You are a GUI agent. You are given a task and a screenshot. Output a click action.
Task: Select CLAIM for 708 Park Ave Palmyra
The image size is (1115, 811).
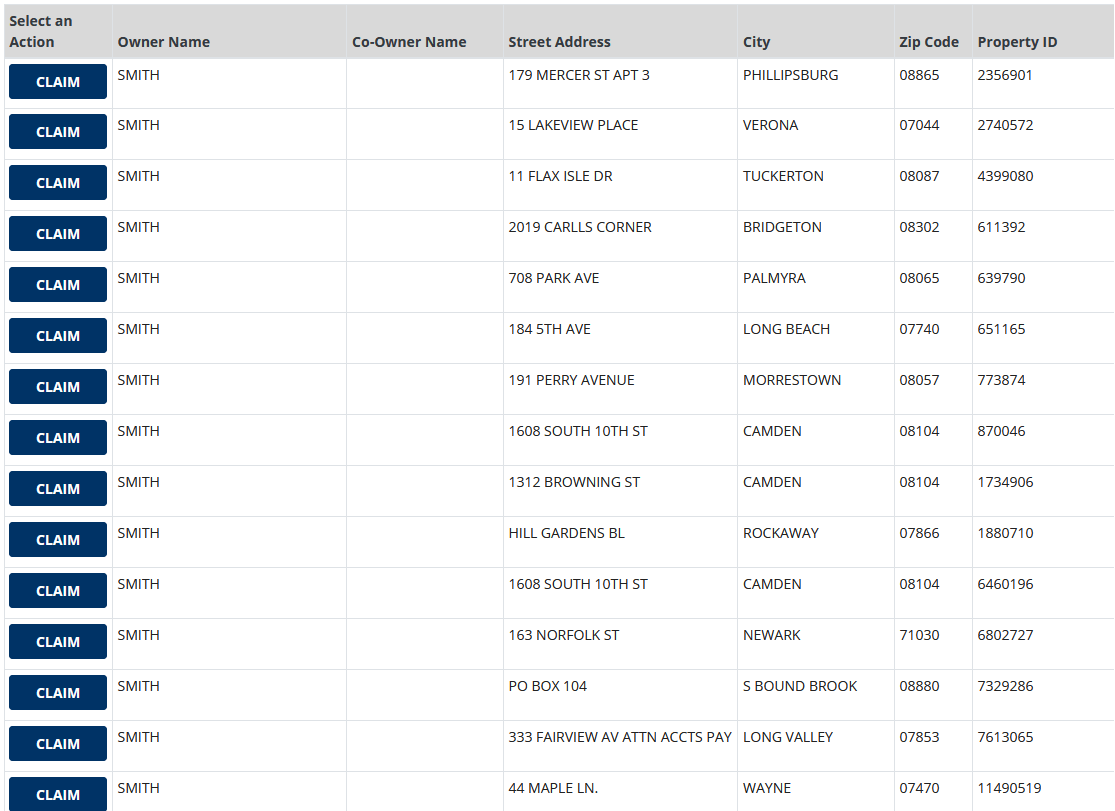[58, 285]
